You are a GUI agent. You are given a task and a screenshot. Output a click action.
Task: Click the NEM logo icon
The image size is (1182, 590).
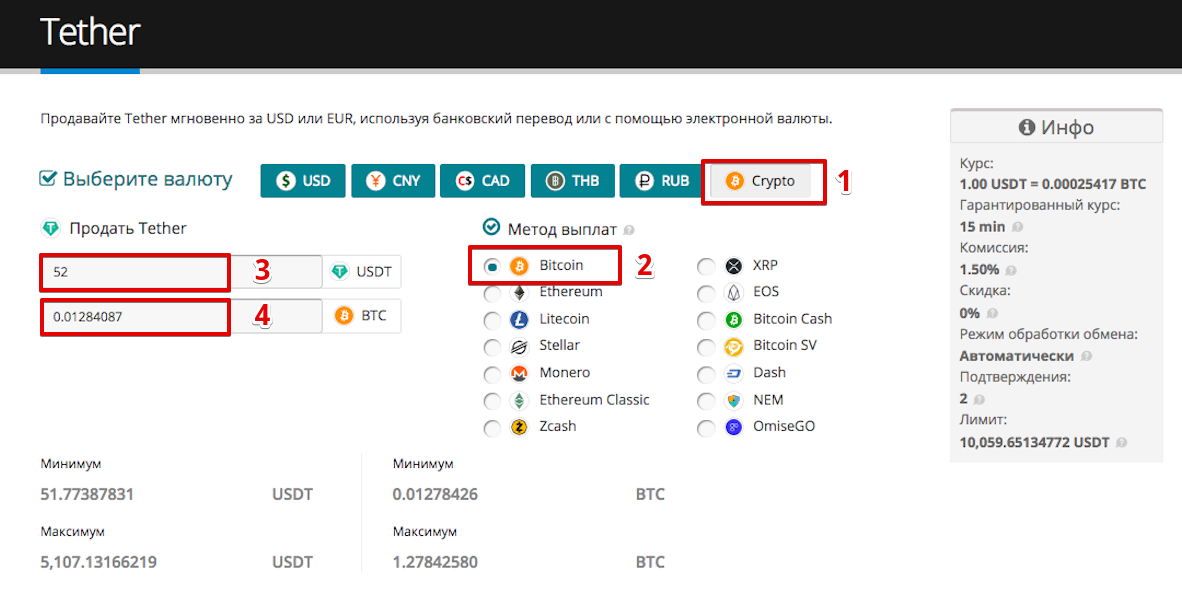(x=733, y=400)
